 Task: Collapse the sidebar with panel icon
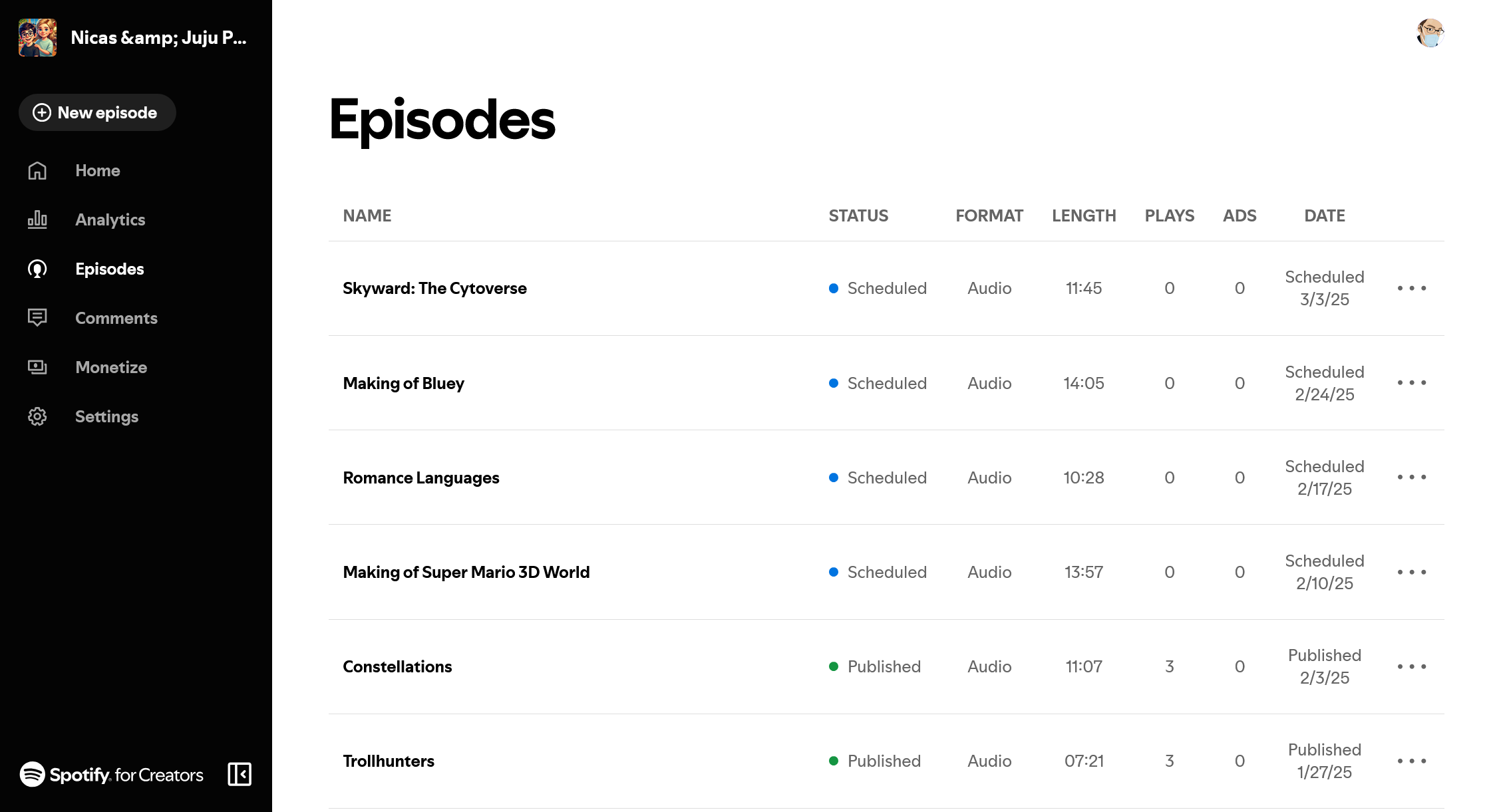(240, 774)
